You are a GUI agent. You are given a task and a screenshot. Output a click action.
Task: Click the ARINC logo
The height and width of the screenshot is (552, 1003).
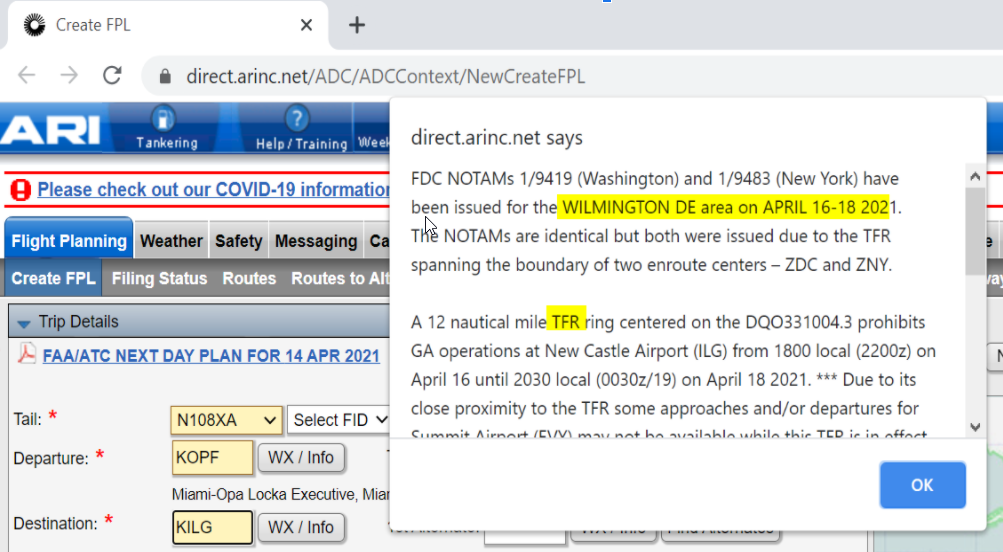[51, 130]
